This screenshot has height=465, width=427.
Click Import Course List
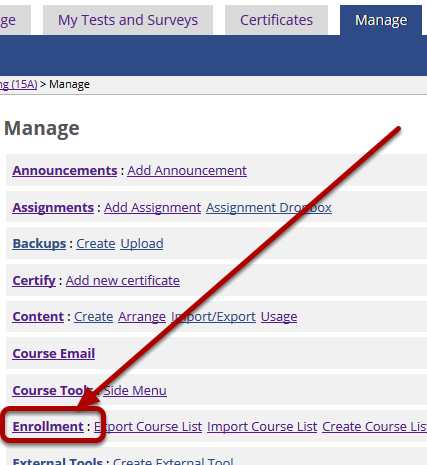click(x=262, y=426)
